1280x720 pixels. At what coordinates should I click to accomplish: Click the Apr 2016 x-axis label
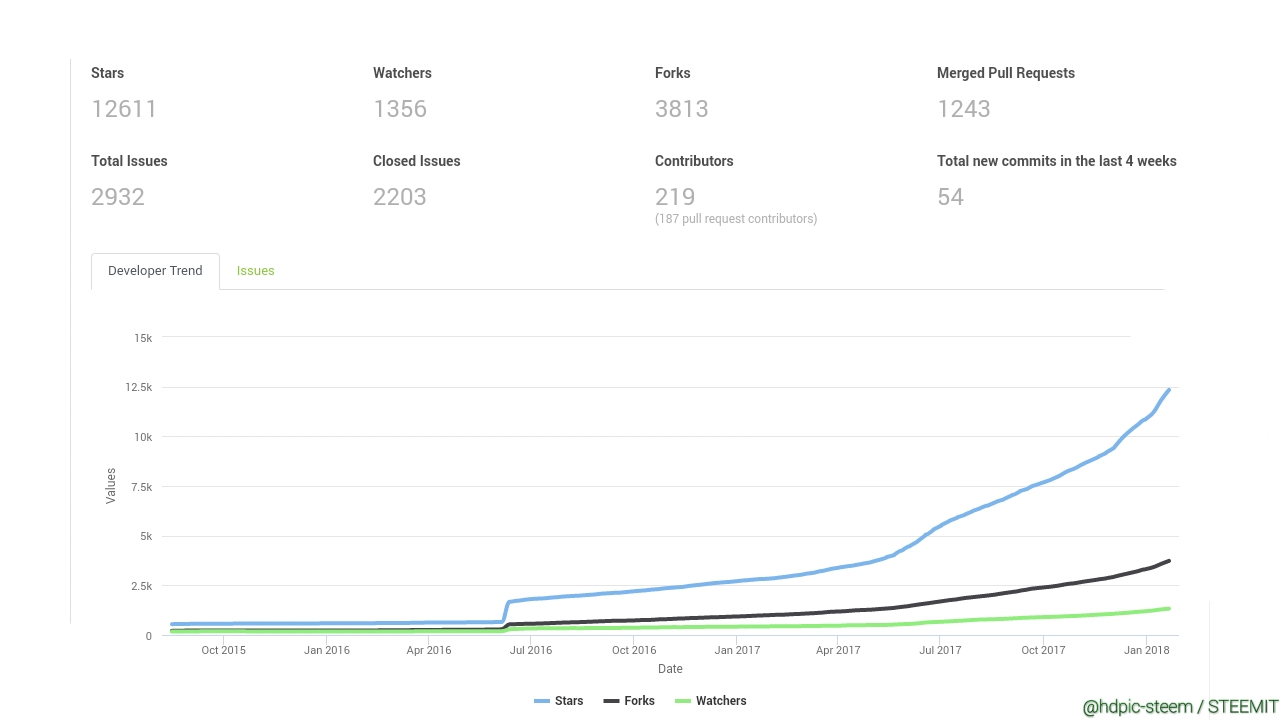pyautogui.click(x=429, y=650)
